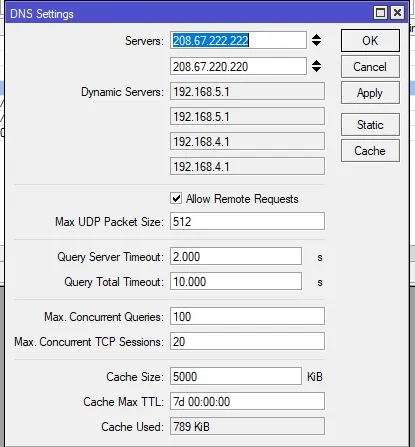The height and width of the screenshot is (447, 415).
Task: Click the Cache Max TTL label
Action: (x=123, y=401)
